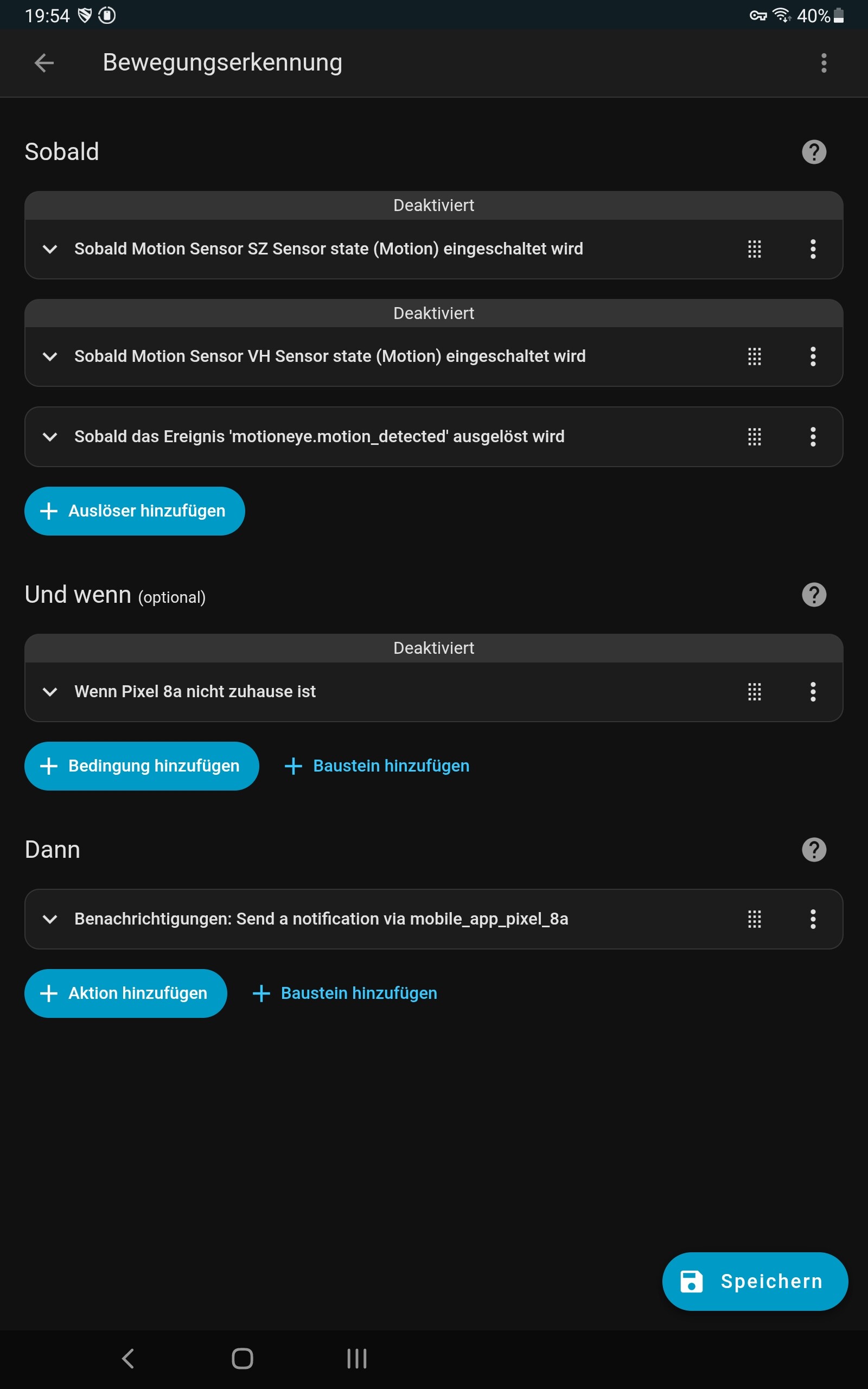Open help for the Sobald section
The image size is (868, 1389).
click(813, 152)
